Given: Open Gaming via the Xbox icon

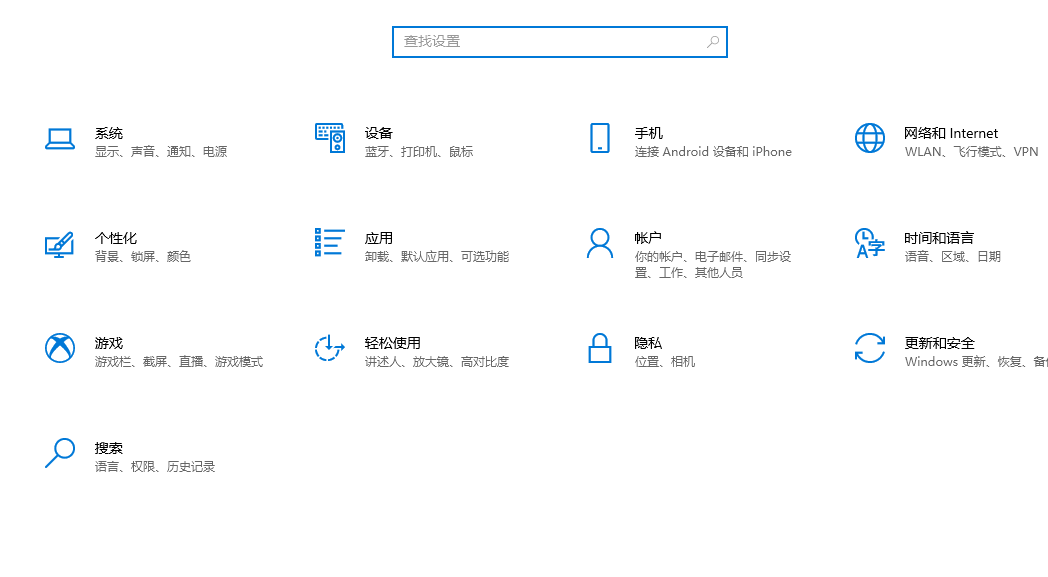Looking at the screenshot, I should (60, 349).
